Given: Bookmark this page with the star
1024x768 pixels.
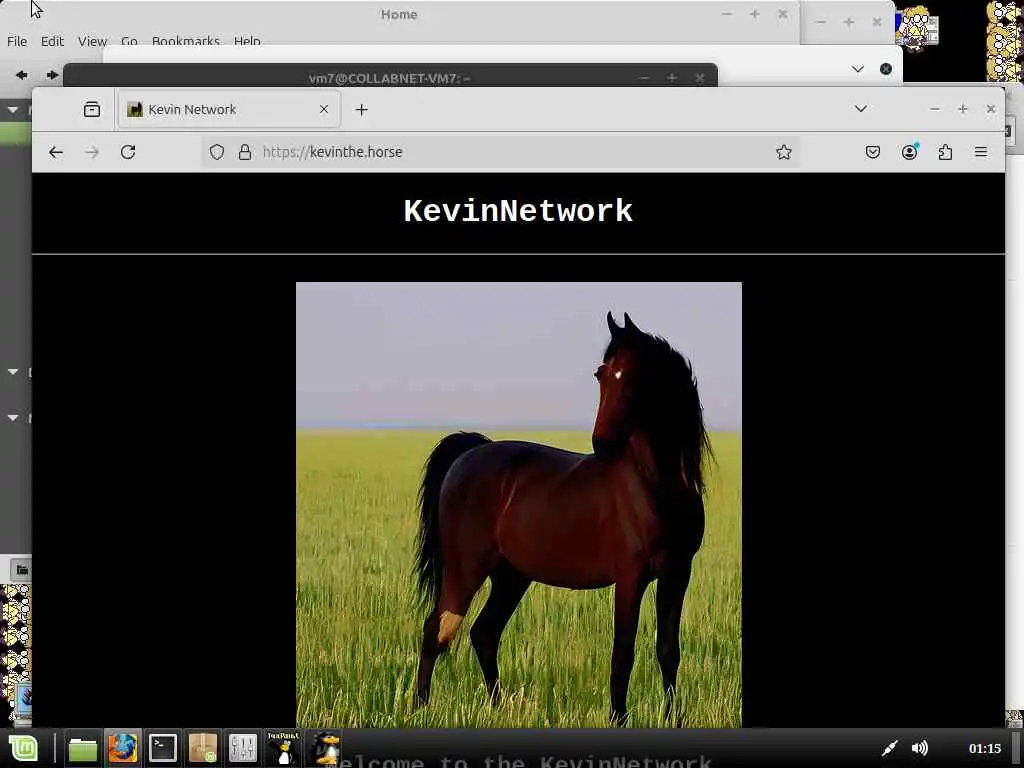Looking at the screenshot, I should coord(784,152).
